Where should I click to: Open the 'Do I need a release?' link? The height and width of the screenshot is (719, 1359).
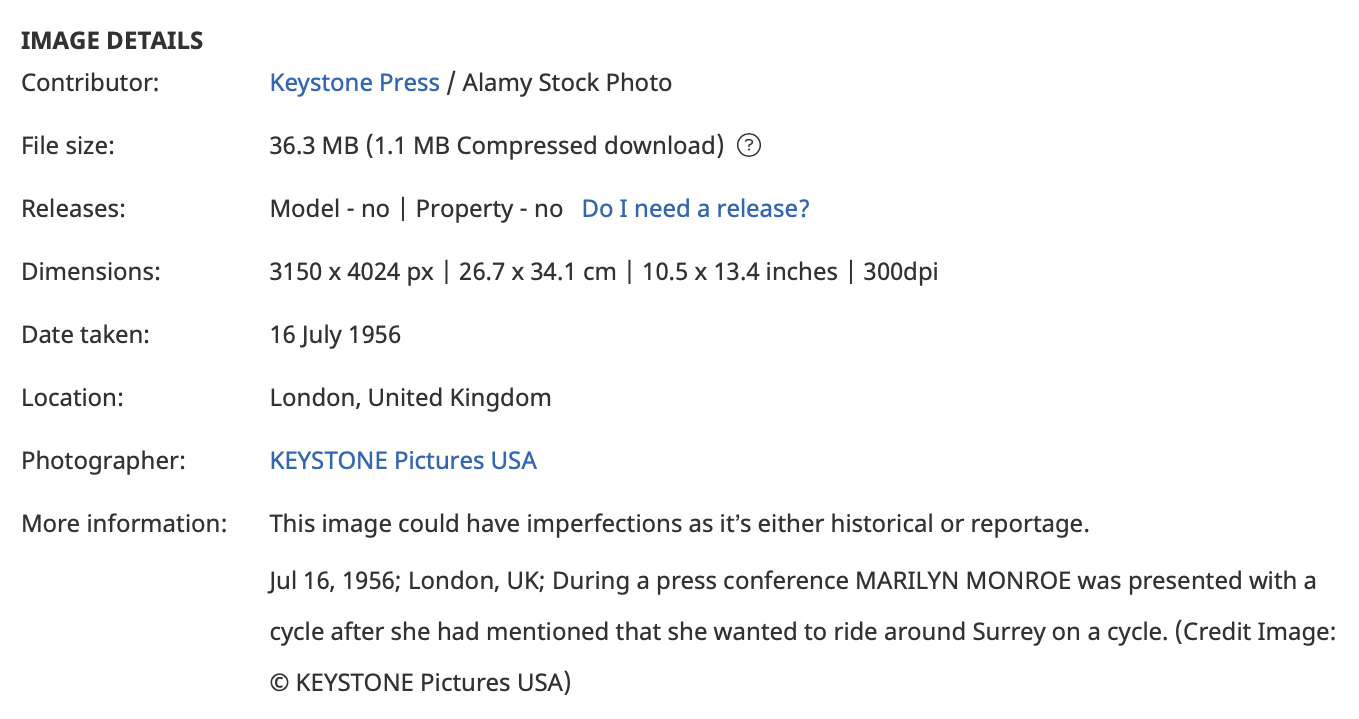(x=696, y=209)
